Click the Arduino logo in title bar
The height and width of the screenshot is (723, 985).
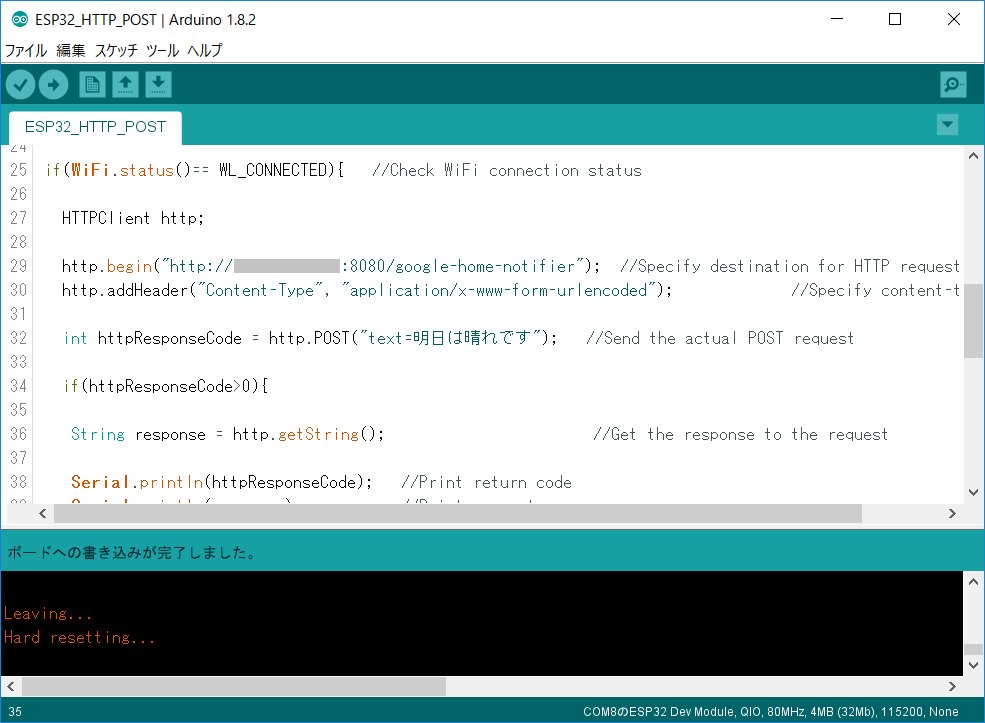pyautogui.click(x=19, y=19)
